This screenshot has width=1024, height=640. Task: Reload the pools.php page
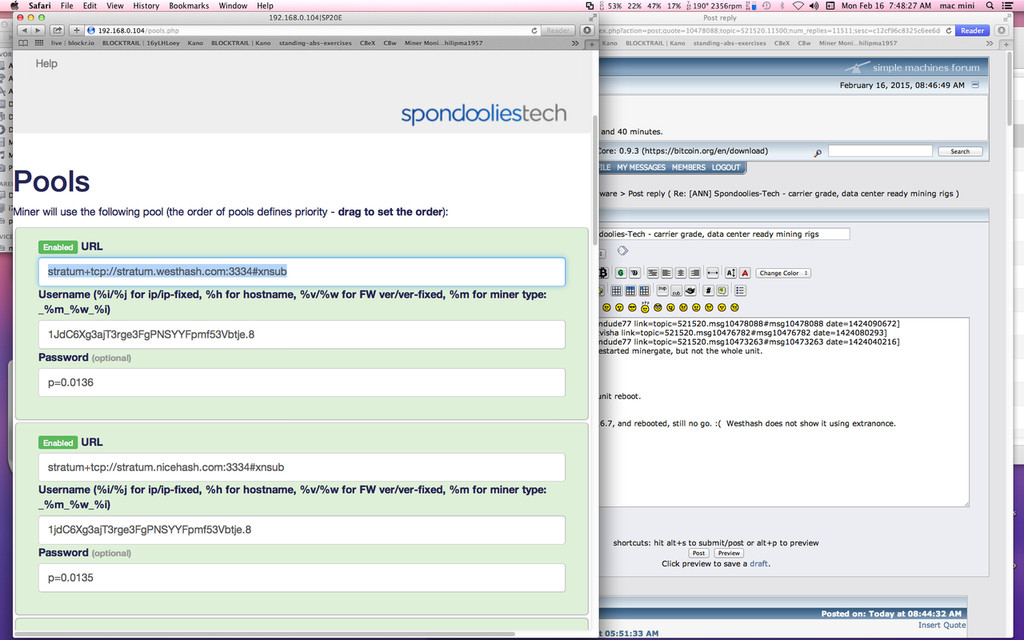tap(534, 31)
